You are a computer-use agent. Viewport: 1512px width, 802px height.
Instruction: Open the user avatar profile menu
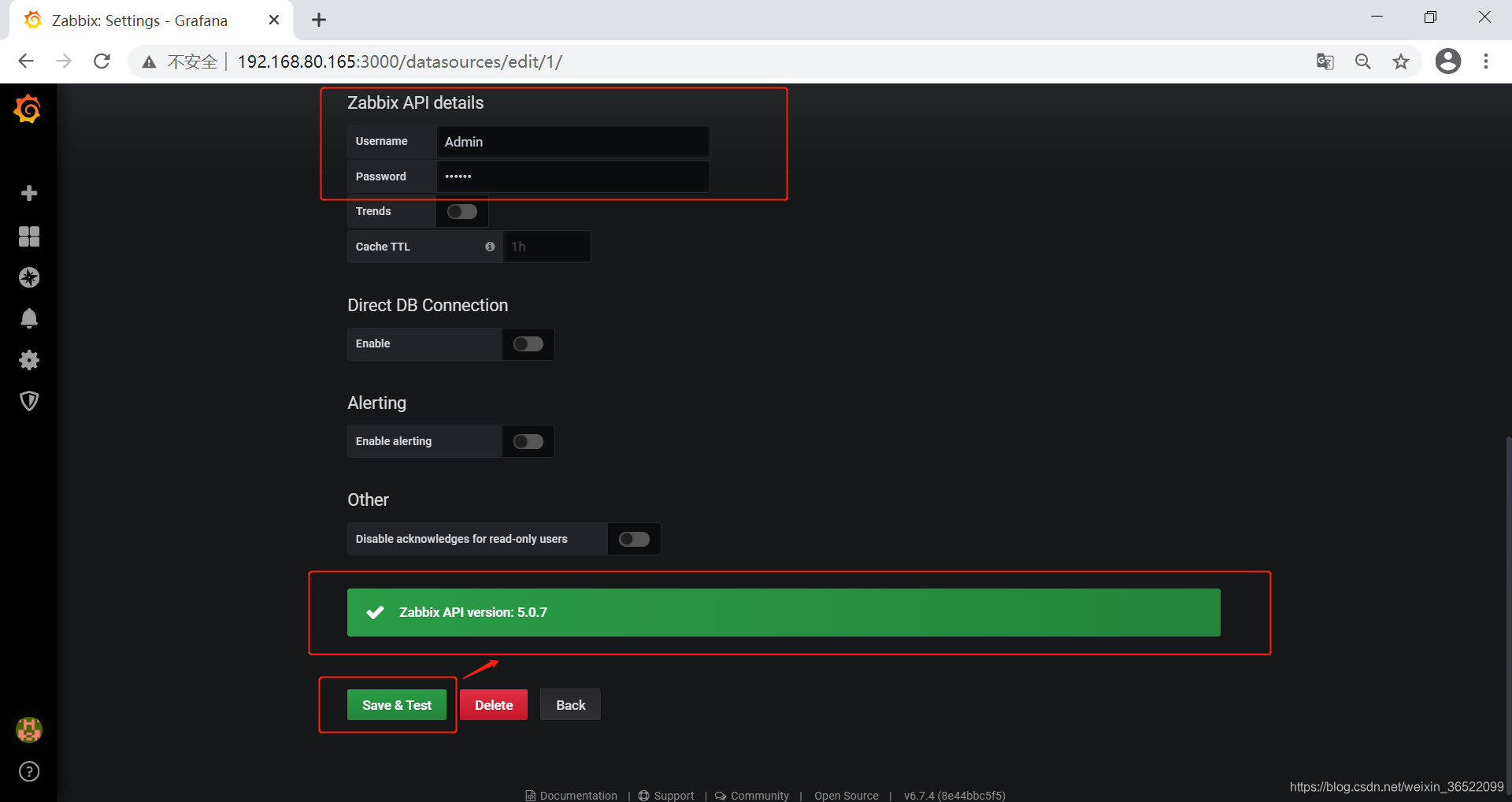[29, 730]
